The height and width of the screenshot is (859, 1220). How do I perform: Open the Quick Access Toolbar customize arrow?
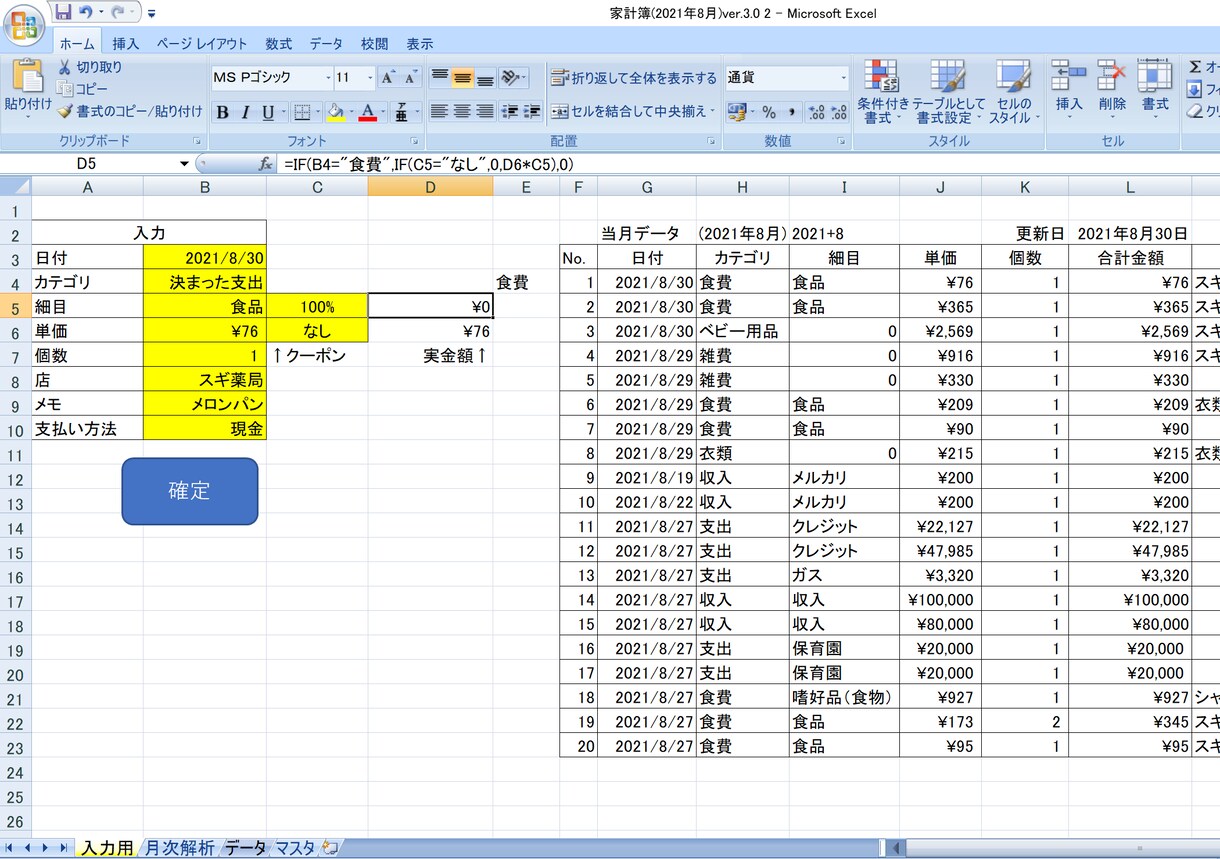point(151,14)
